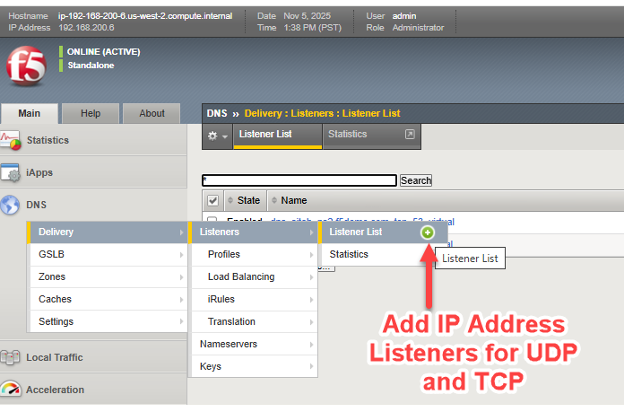The height and width of the screenshot is (412, 624).
Task: Click the user name admin
Action: tap(404, 16)
